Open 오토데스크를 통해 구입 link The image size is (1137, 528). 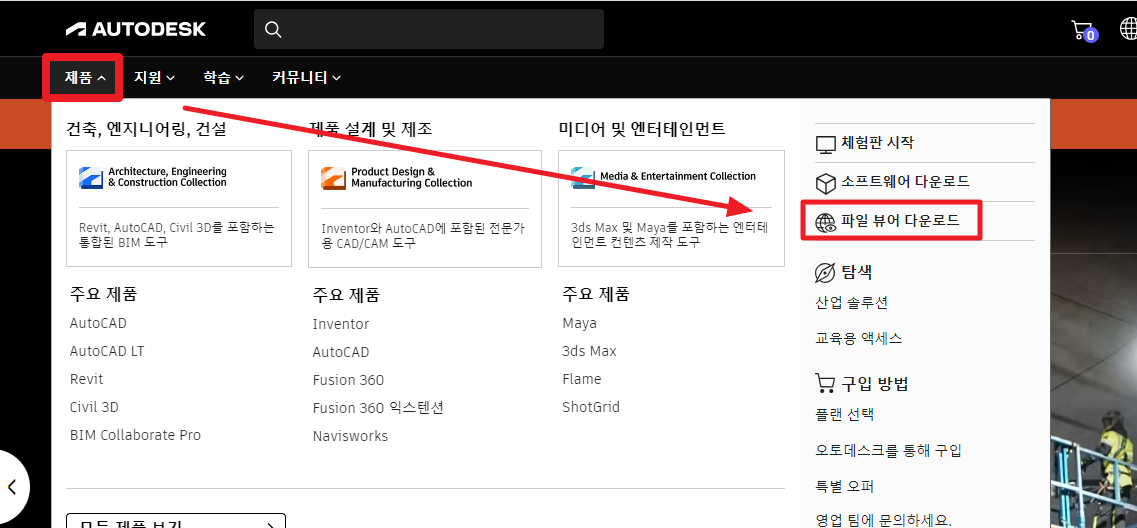click(x=888, y=450)
